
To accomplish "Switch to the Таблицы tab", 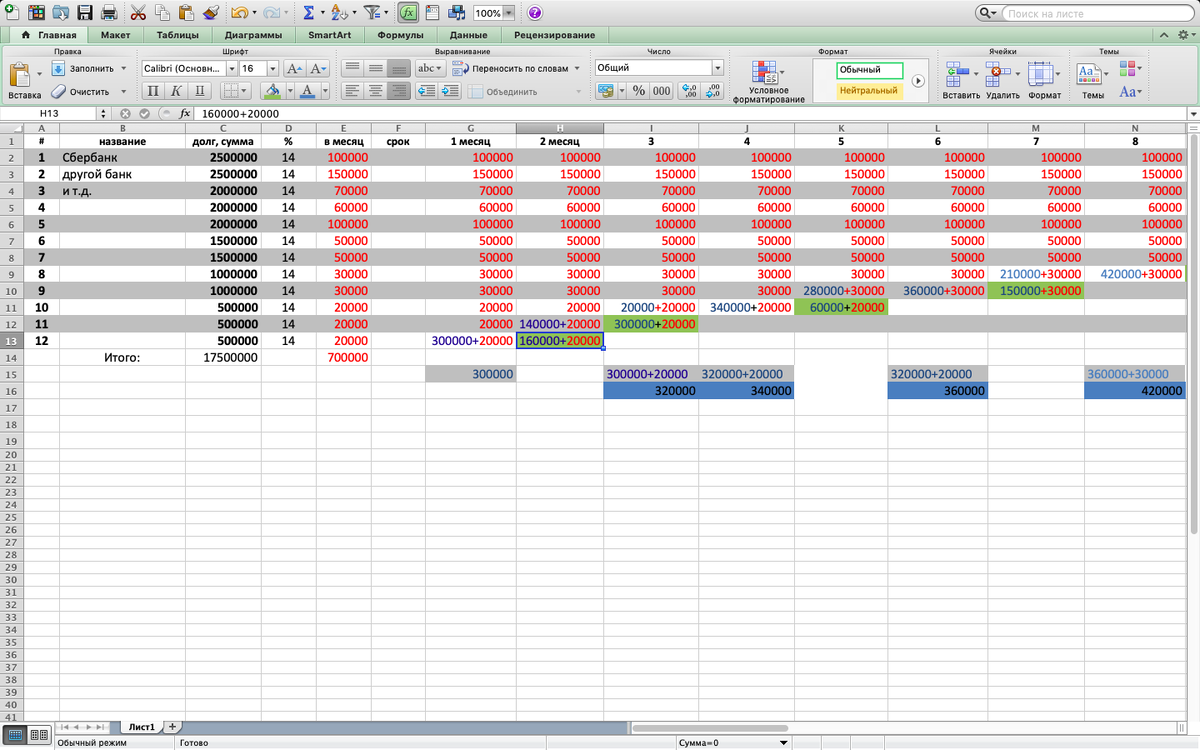I will tap(177, 35).
